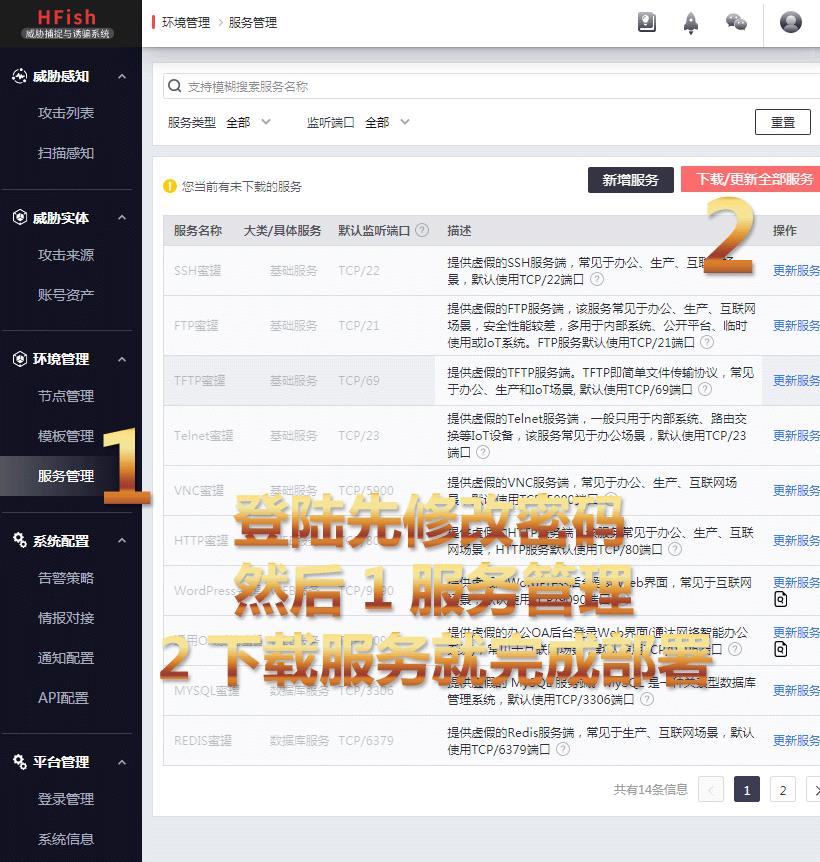Open the 服务类型 filter dropdown
This screenshot has height=862, width=820.
coord(248,122)
